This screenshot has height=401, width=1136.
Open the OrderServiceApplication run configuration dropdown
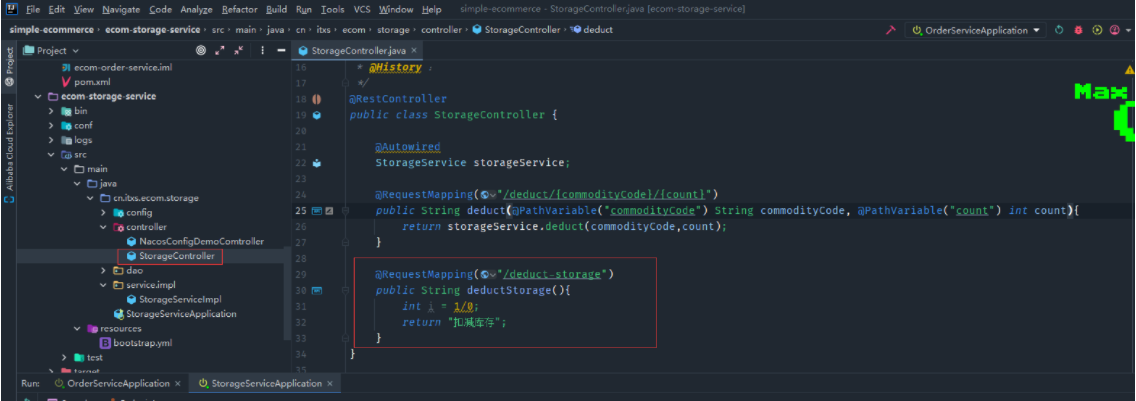(976, 30)
